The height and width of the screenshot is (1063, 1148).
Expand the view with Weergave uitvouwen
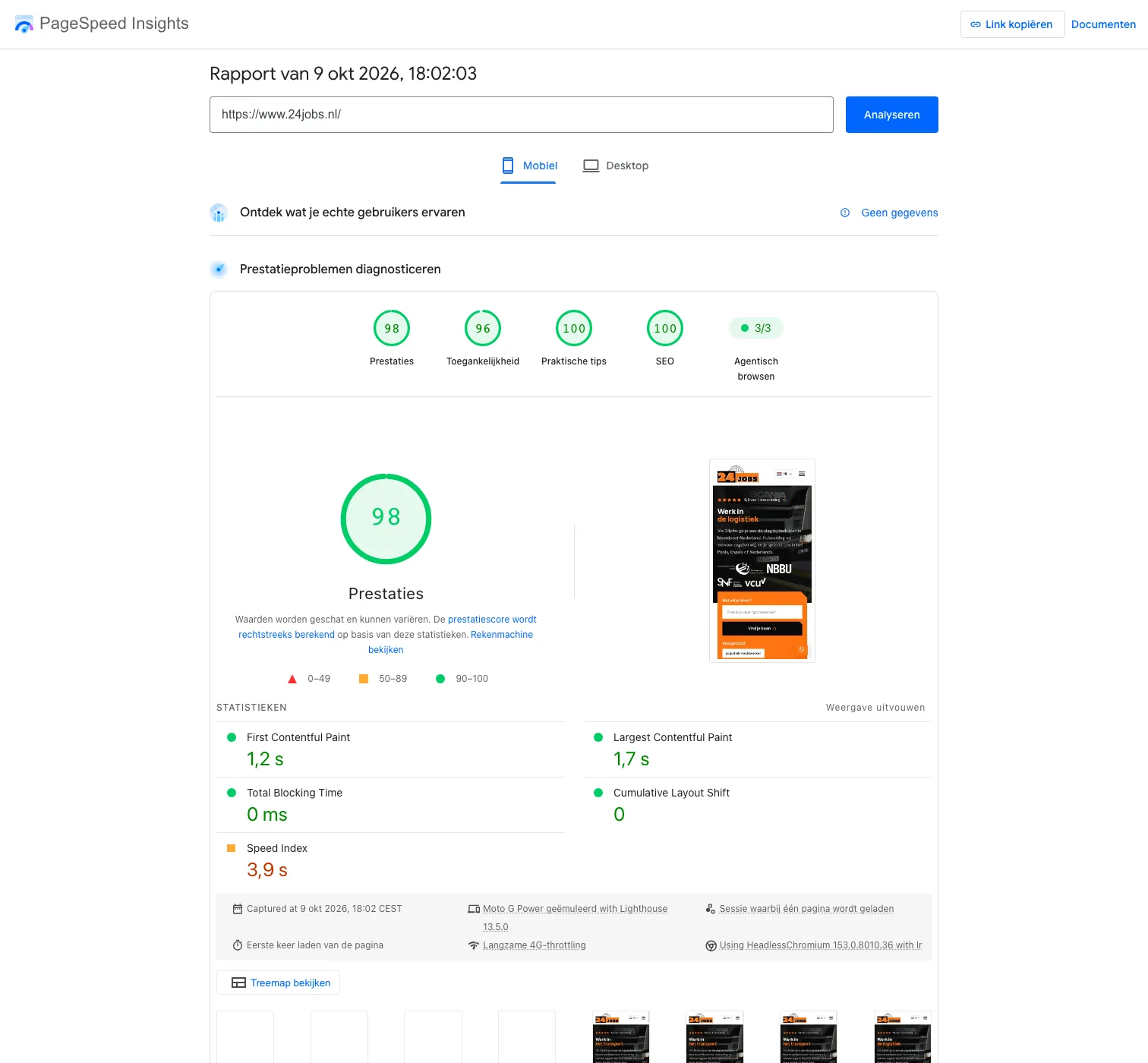(x=875, y=708)
